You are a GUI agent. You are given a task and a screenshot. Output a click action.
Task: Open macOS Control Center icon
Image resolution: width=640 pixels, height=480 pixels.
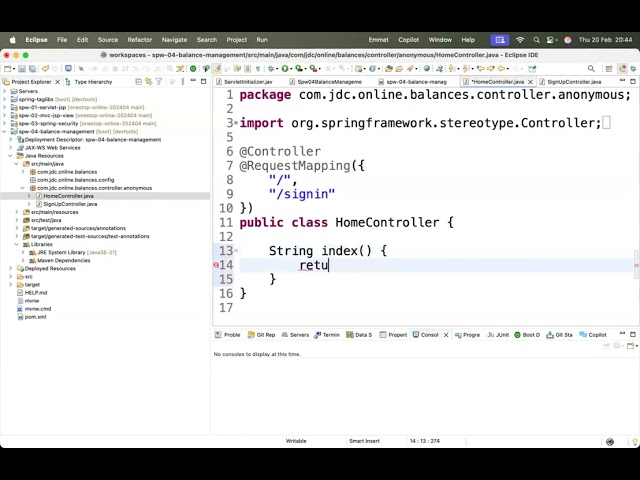(551, 40)
